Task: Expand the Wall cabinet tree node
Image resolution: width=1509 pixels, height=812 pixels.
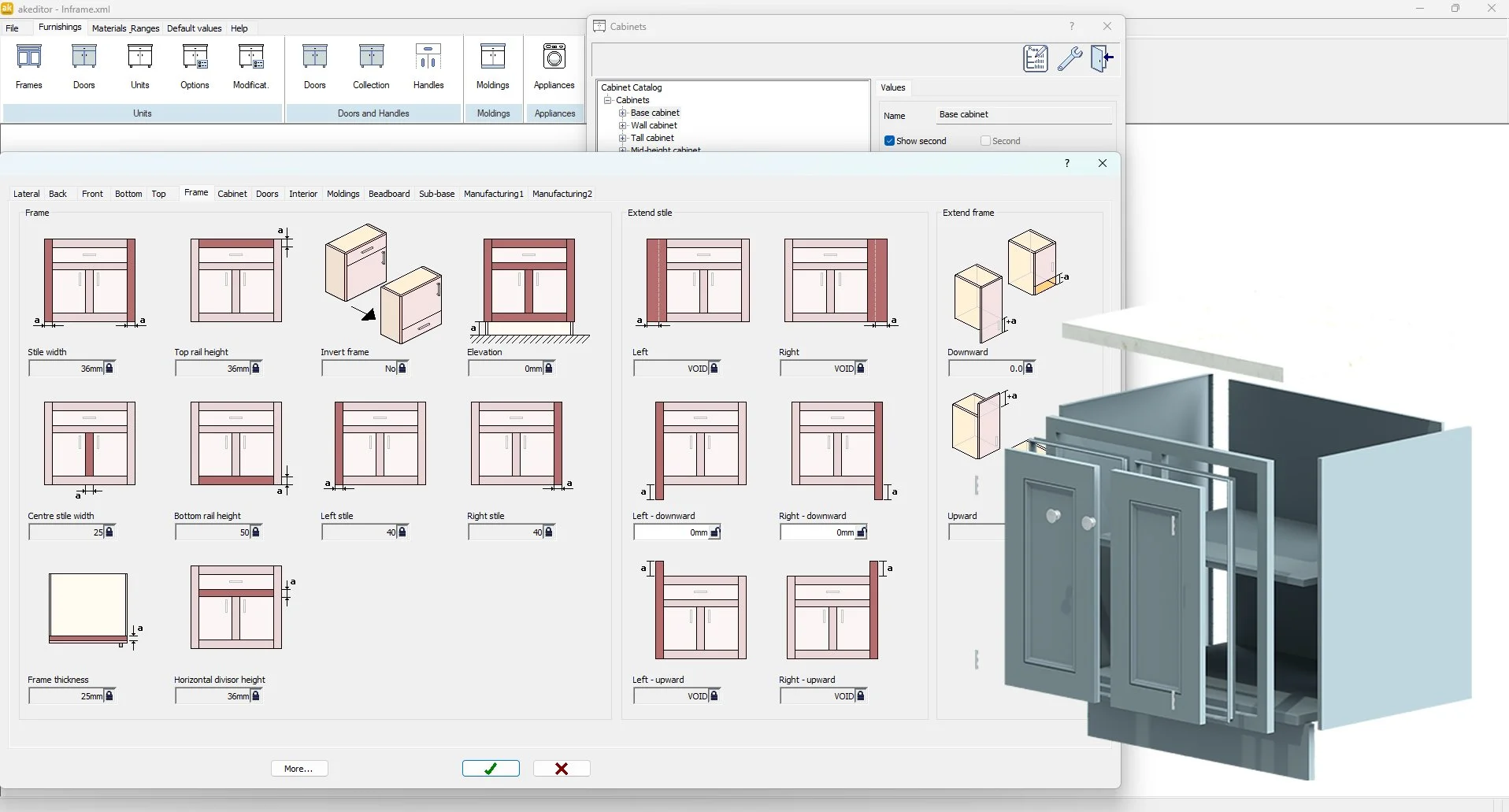Action: (x=623, y=126)
